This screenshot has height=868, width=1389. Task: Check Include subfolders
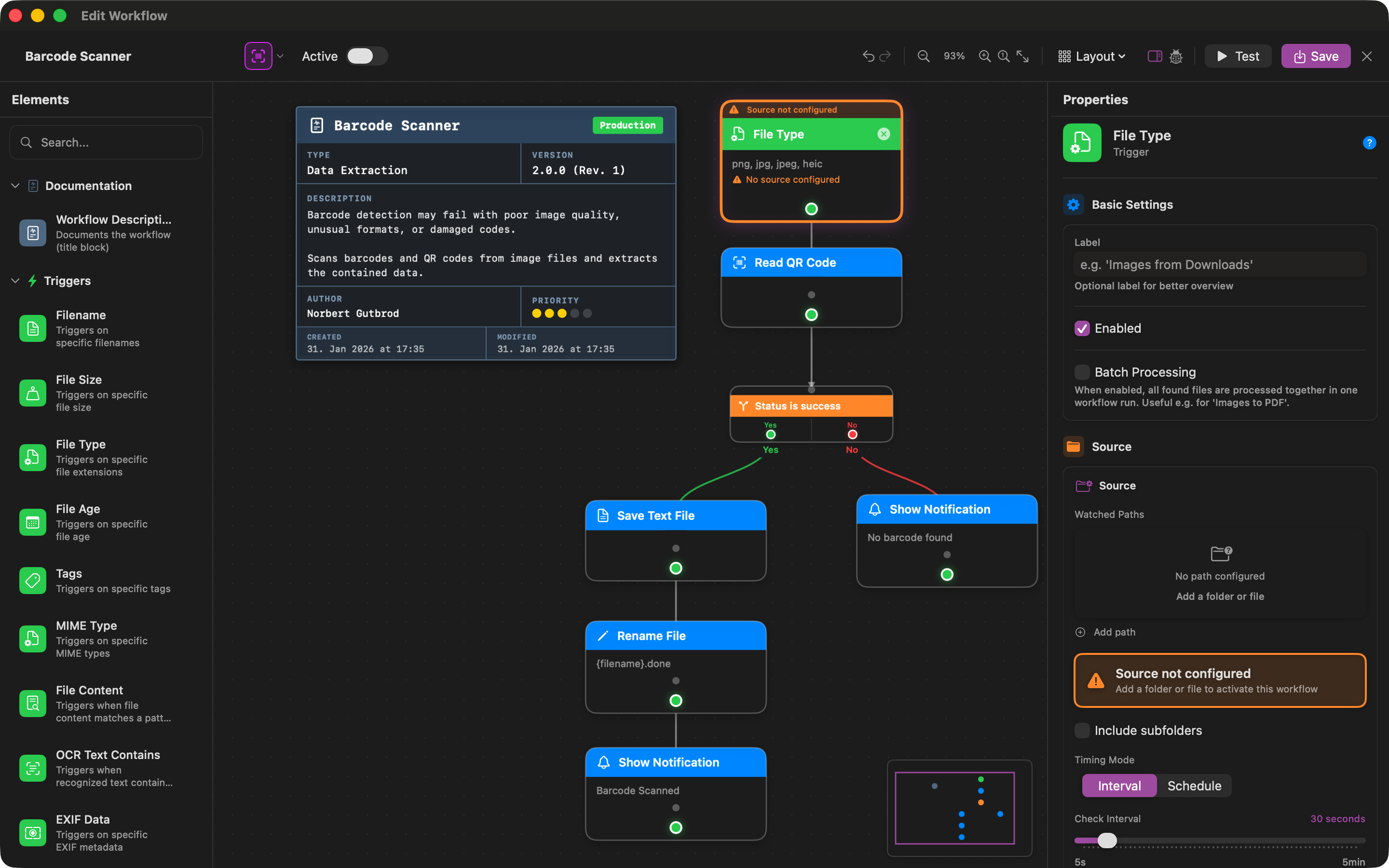click(x=1082, y=730)
